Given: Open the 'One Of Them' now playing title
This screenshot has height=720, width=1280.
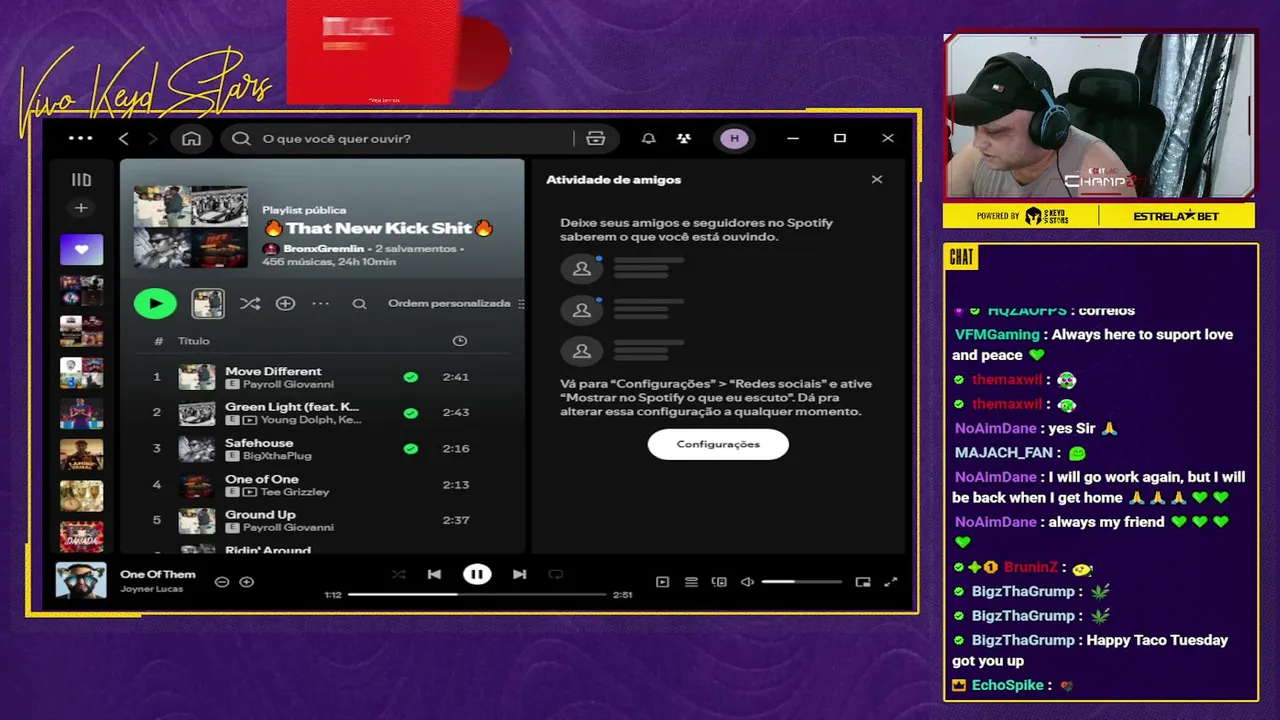Looking at the screenshot, I should point(158,574).
